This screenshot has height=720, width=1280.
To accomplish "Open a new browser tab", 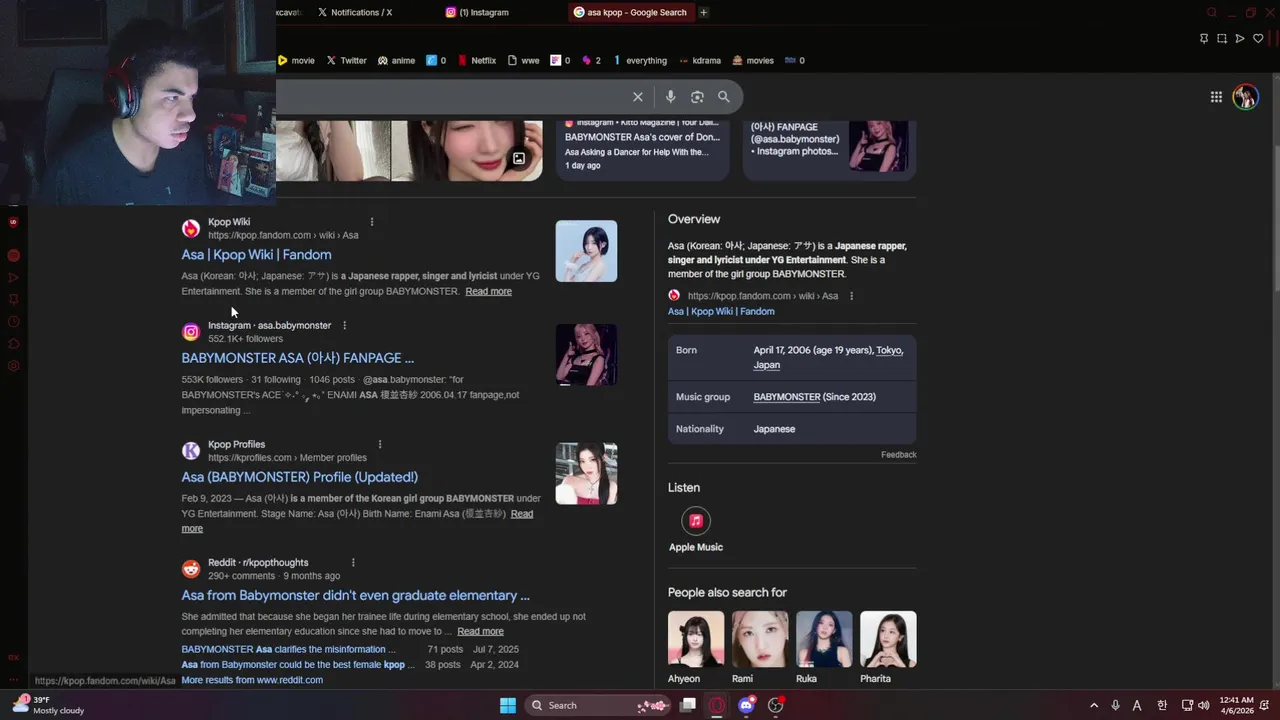I will tap(704, 12).
